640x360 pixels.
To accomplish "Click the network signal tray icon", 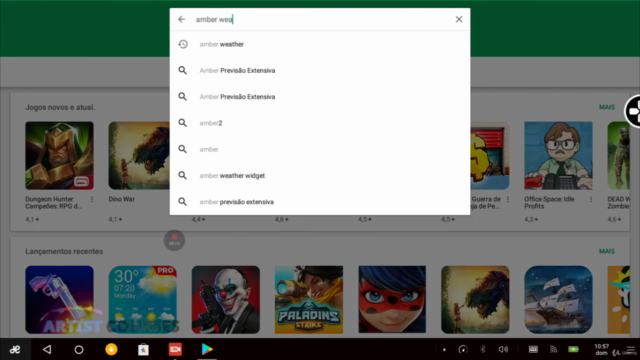I will [553, 349].
